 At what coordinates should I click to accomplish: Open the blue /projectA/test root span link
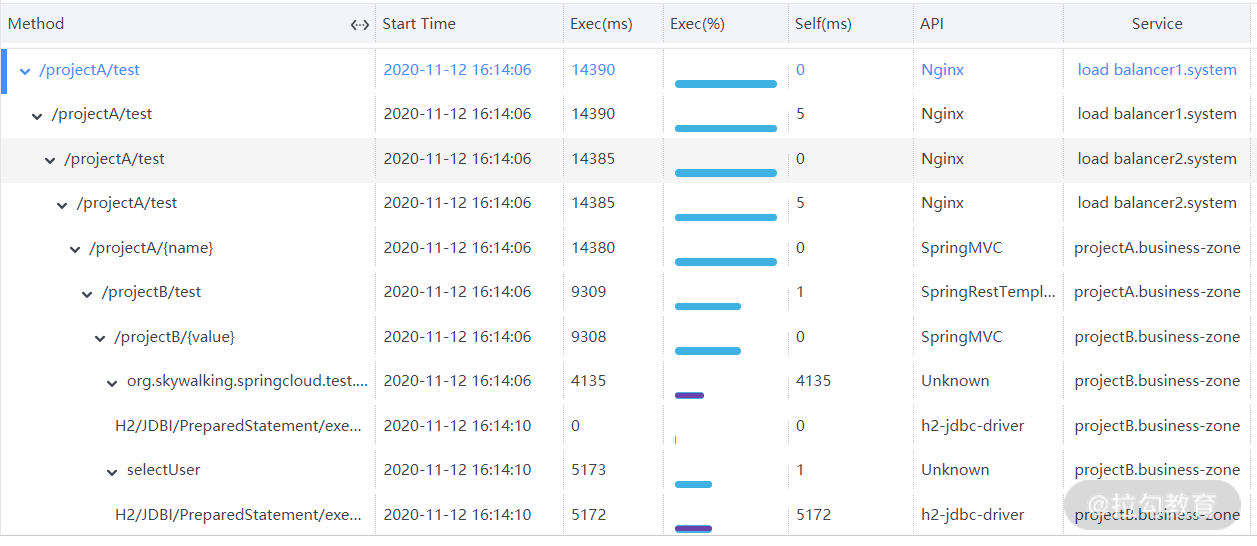point(89,70)
